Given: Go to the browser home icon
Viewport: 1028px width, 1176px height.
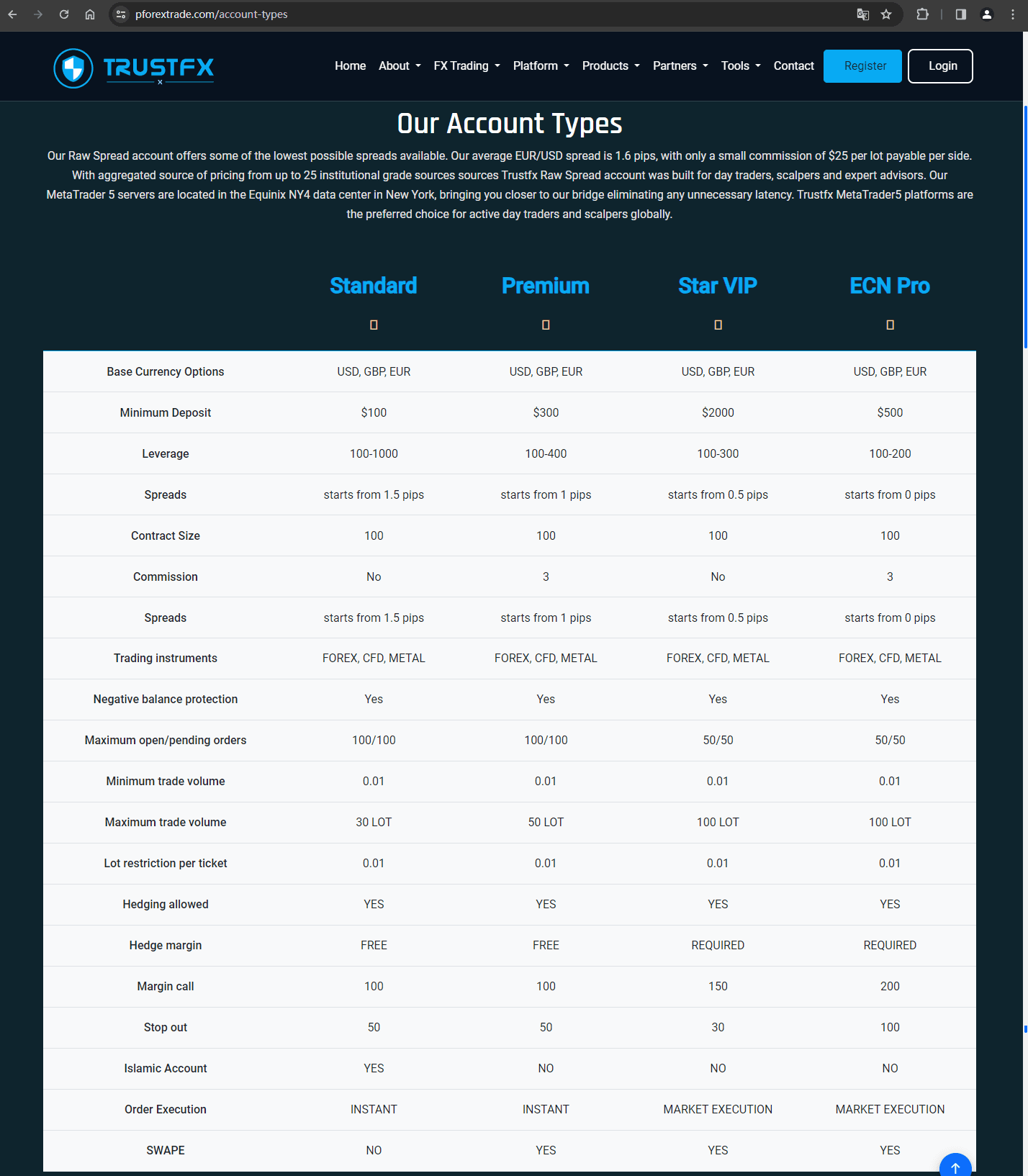Looking at the screenshot, I should tap(90, 14).
